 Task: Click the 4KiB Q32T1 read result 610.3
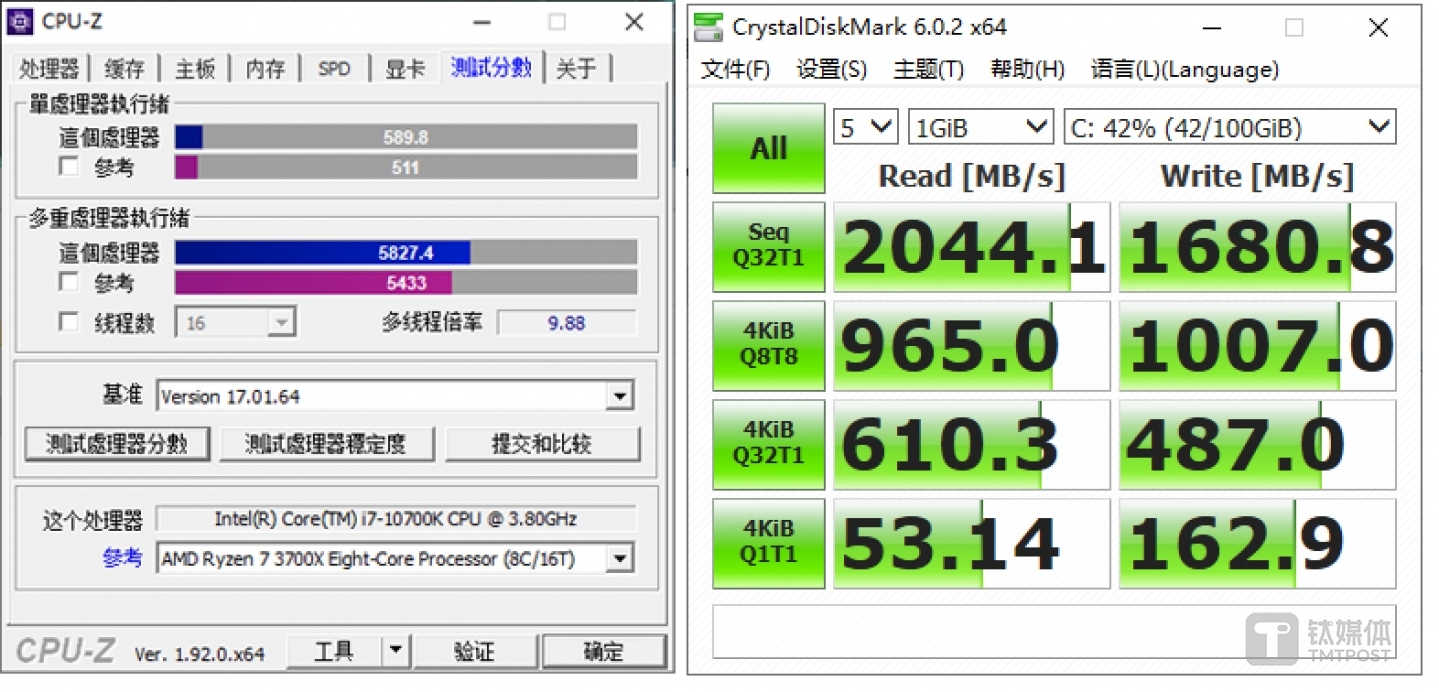tap(972, 444)
